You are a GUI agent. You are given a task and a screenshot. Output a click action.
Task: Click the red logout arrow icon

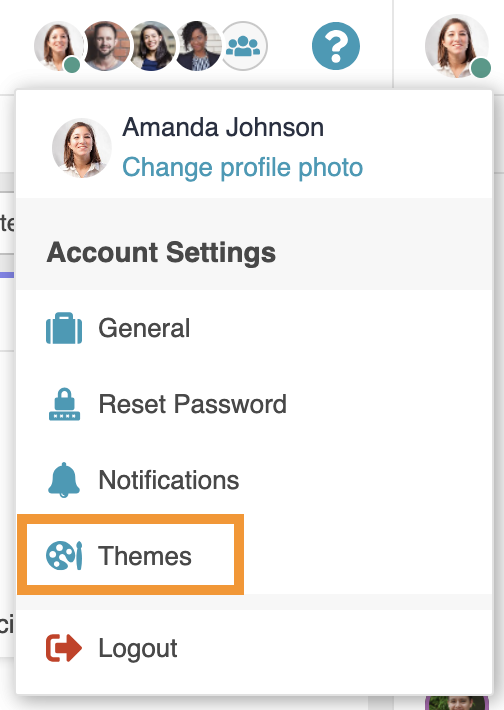[x=64, y=648]
